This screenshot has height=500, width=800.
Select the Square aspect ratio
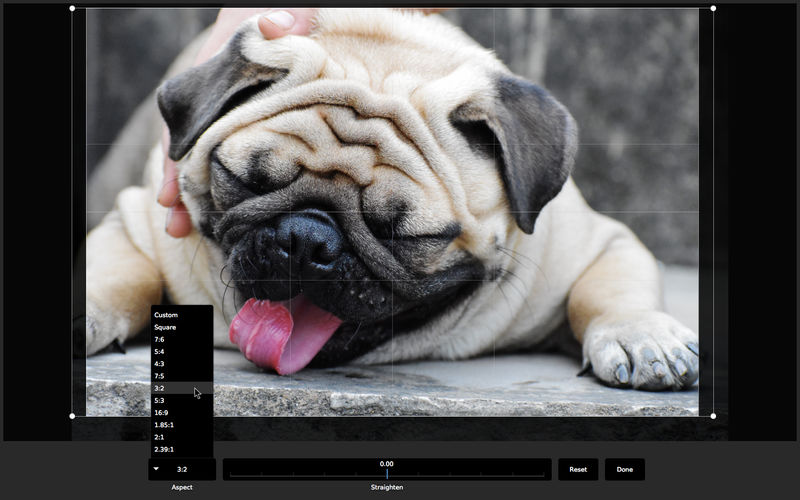(x=182, y=327)
